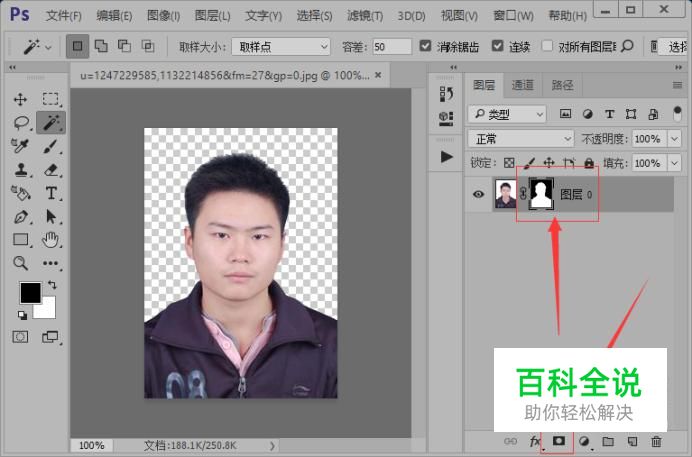Toggle Quick Mask mode

[20, 337]
